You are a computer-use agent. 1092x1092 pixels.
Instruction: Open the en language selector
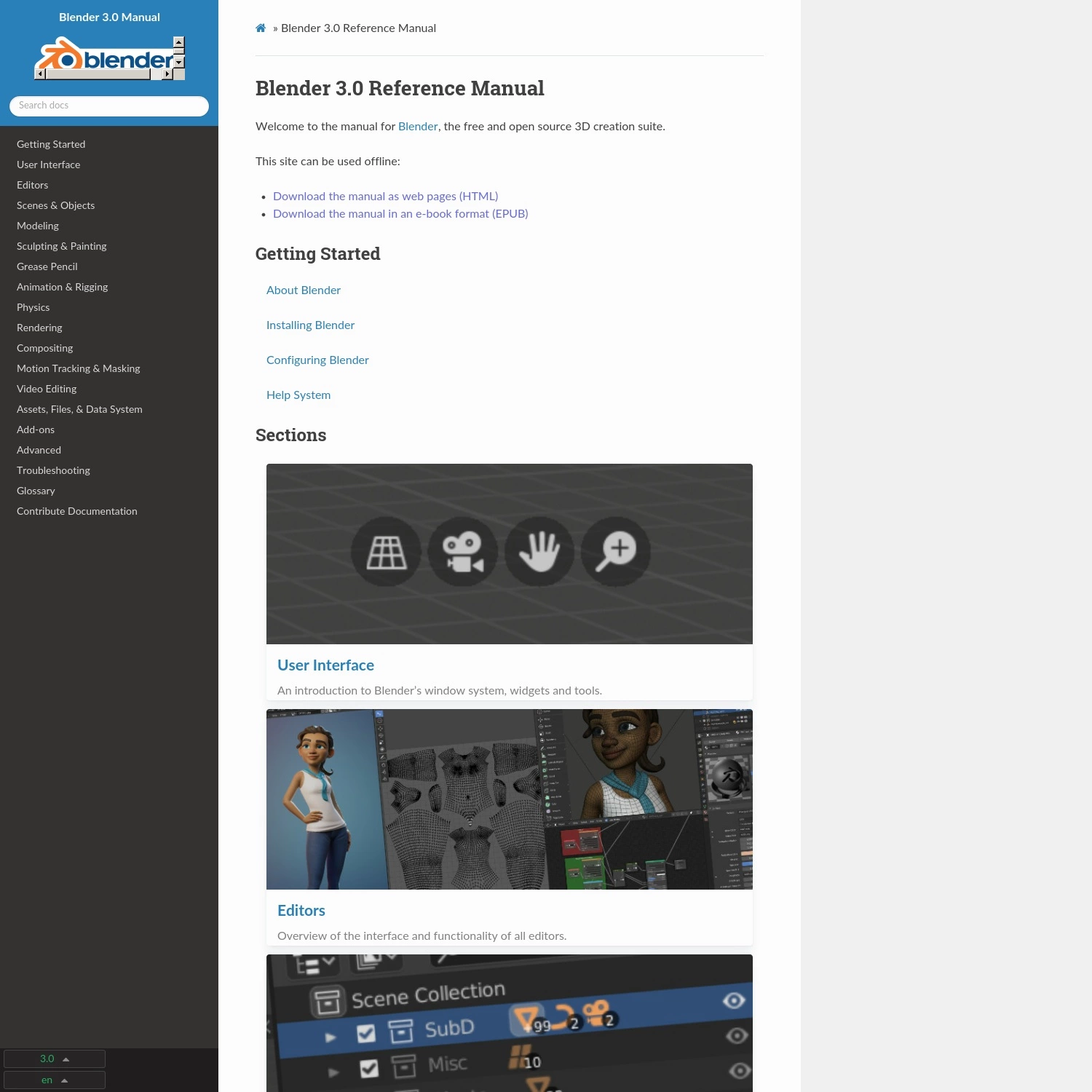[x=55, y=1080]
